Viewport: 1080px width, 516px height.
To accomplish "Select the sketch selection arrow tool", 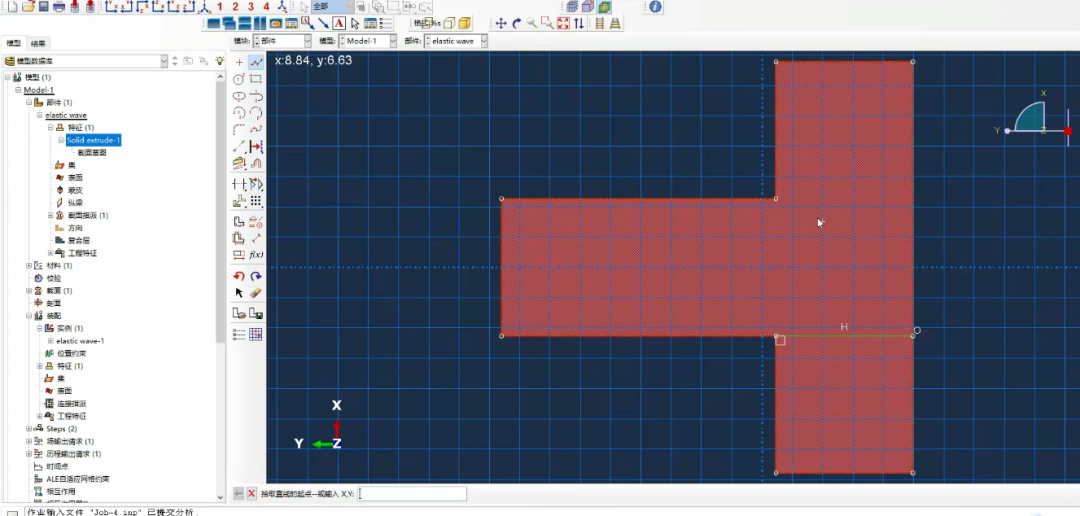I will point(239,293).
